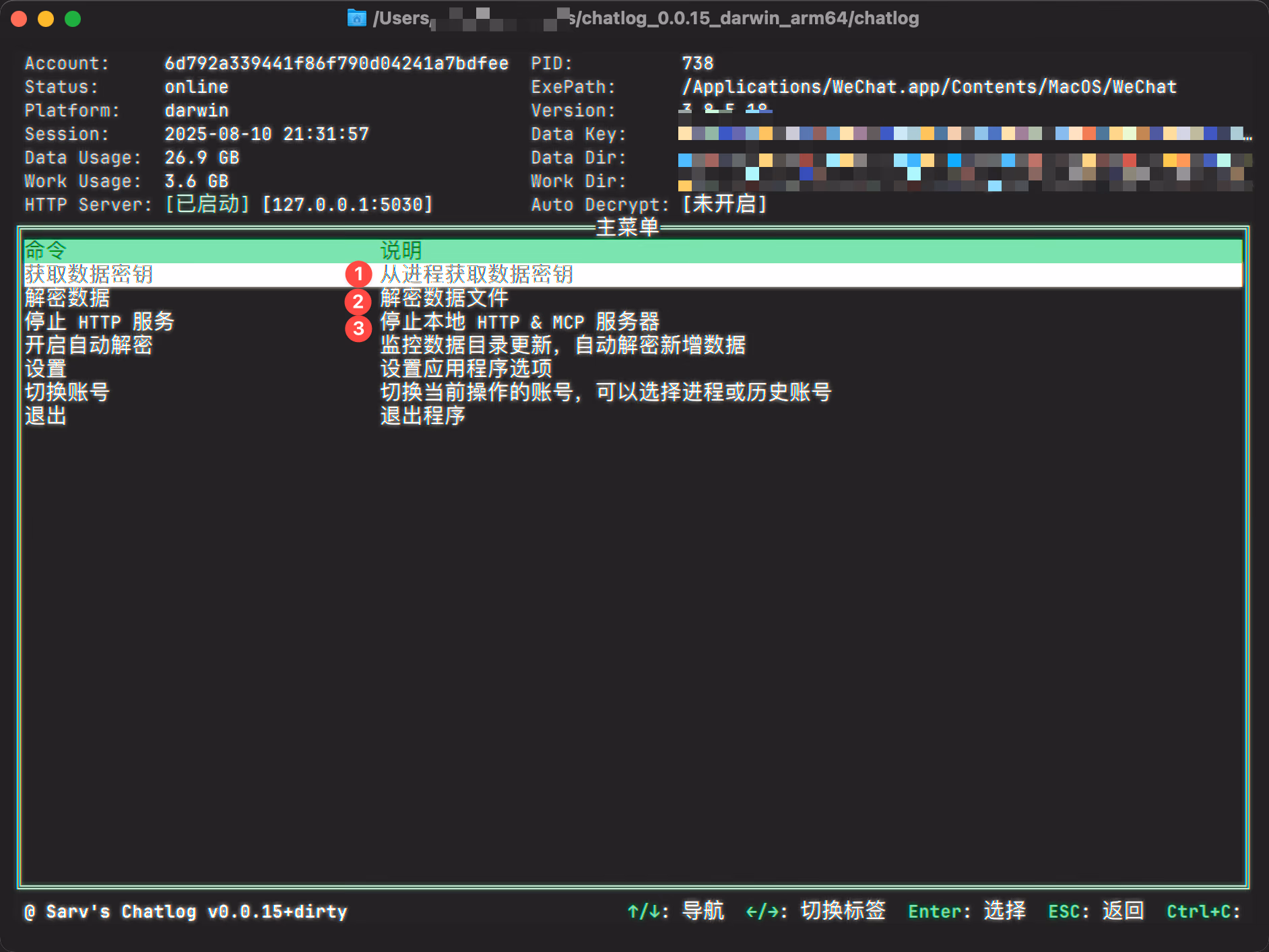The height and width of the screenshot is (952, 1269).
Task: Select the 解密数据 menu command
Action: pyautogui.click(x=67, y=298)
